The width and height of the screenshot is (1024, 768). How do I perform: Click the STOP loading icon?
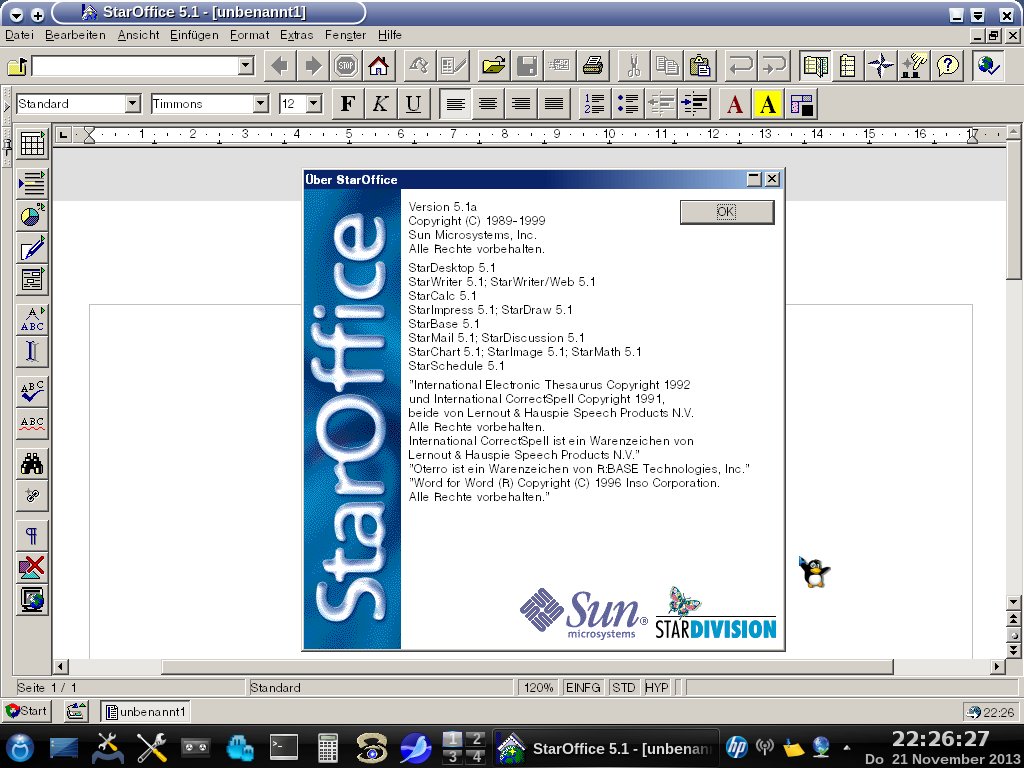[x=345, y=65]
